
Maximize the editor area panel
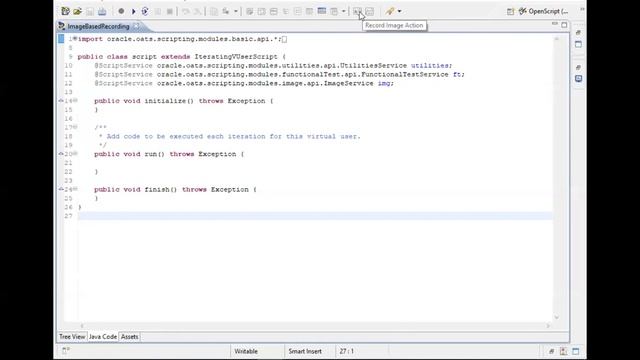pyautogui.click(x=564, y=25)
